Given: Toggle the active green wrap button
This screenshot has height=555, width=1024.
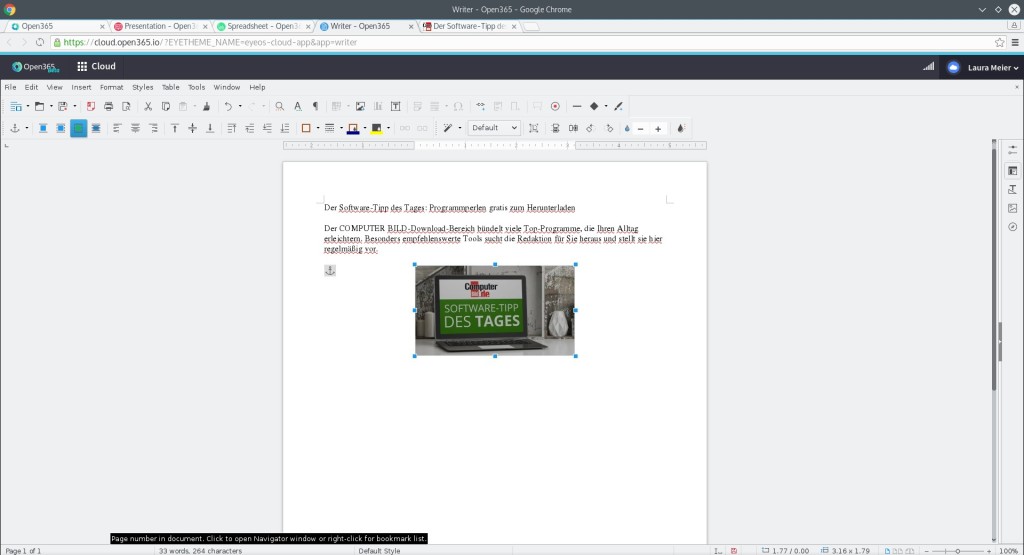Looking at the screenshot, I should click(78, 128).
